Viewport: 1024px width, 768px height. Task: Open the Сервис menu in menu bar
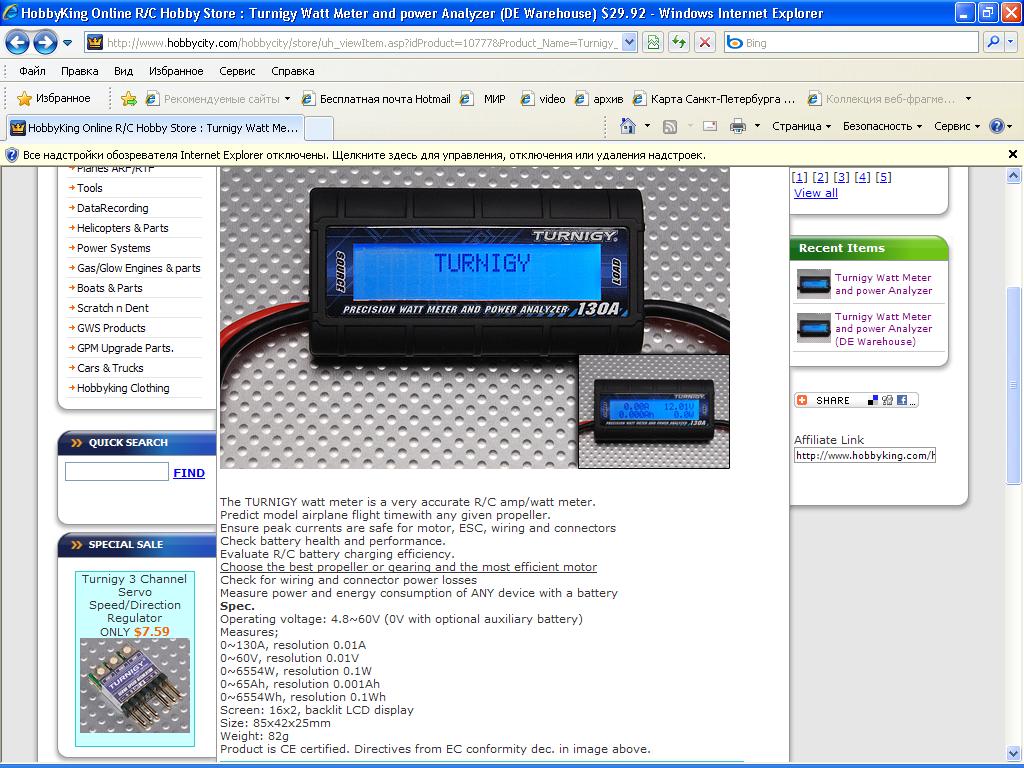tap(237, 71)
